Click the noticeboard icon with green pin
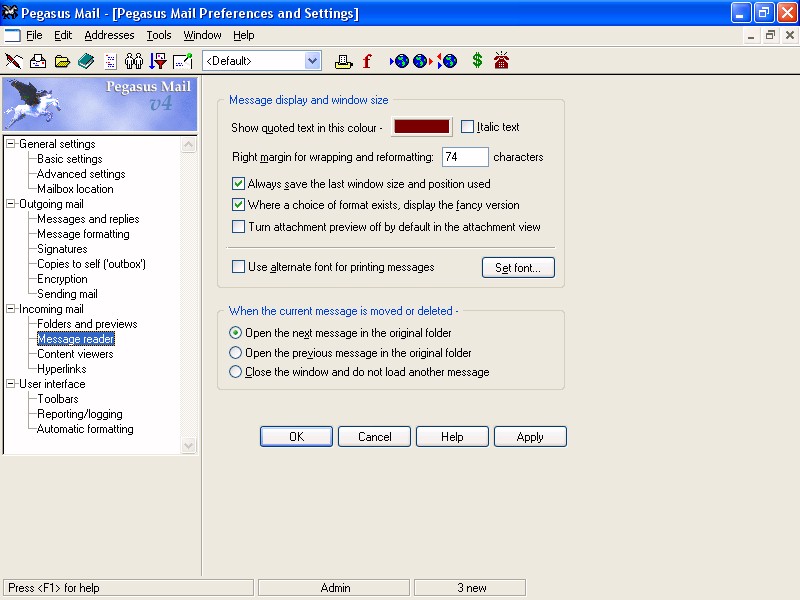 tap(183, 61)
